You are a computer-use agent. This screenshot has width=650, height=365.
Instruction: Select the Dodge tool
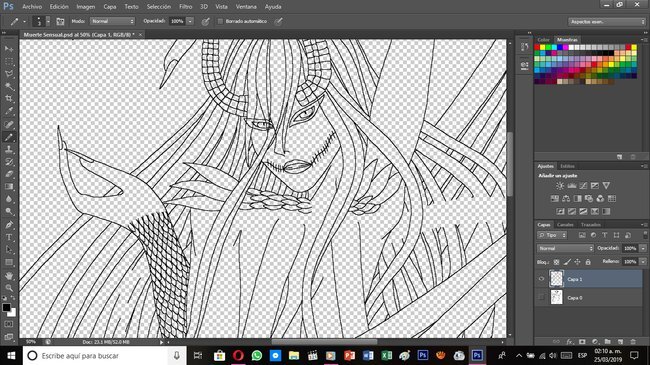tap(9, 212)
